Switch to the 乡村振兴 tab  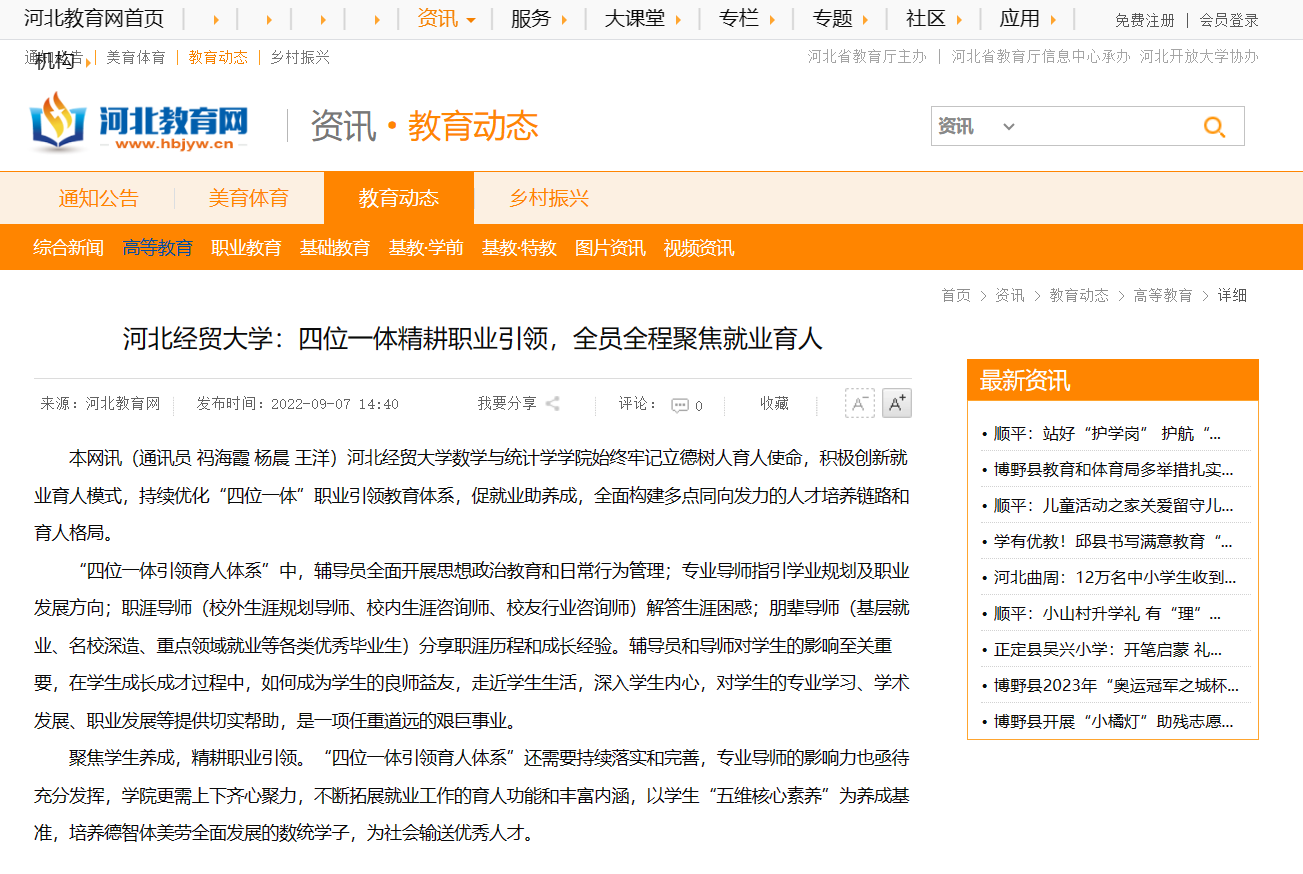point(549,198)
